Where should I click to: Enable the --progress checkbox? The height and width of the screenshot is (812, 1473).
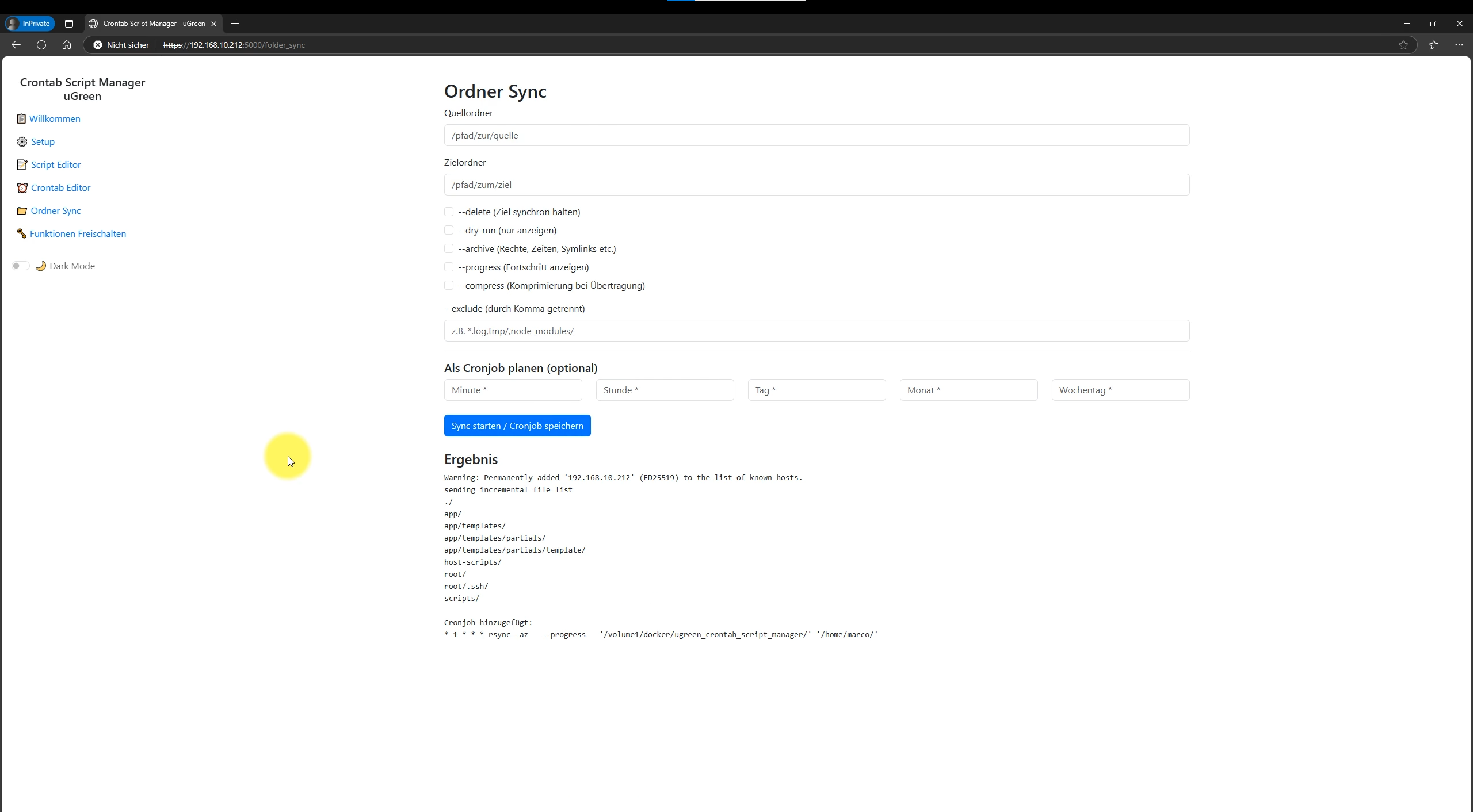tap(449, 267)
